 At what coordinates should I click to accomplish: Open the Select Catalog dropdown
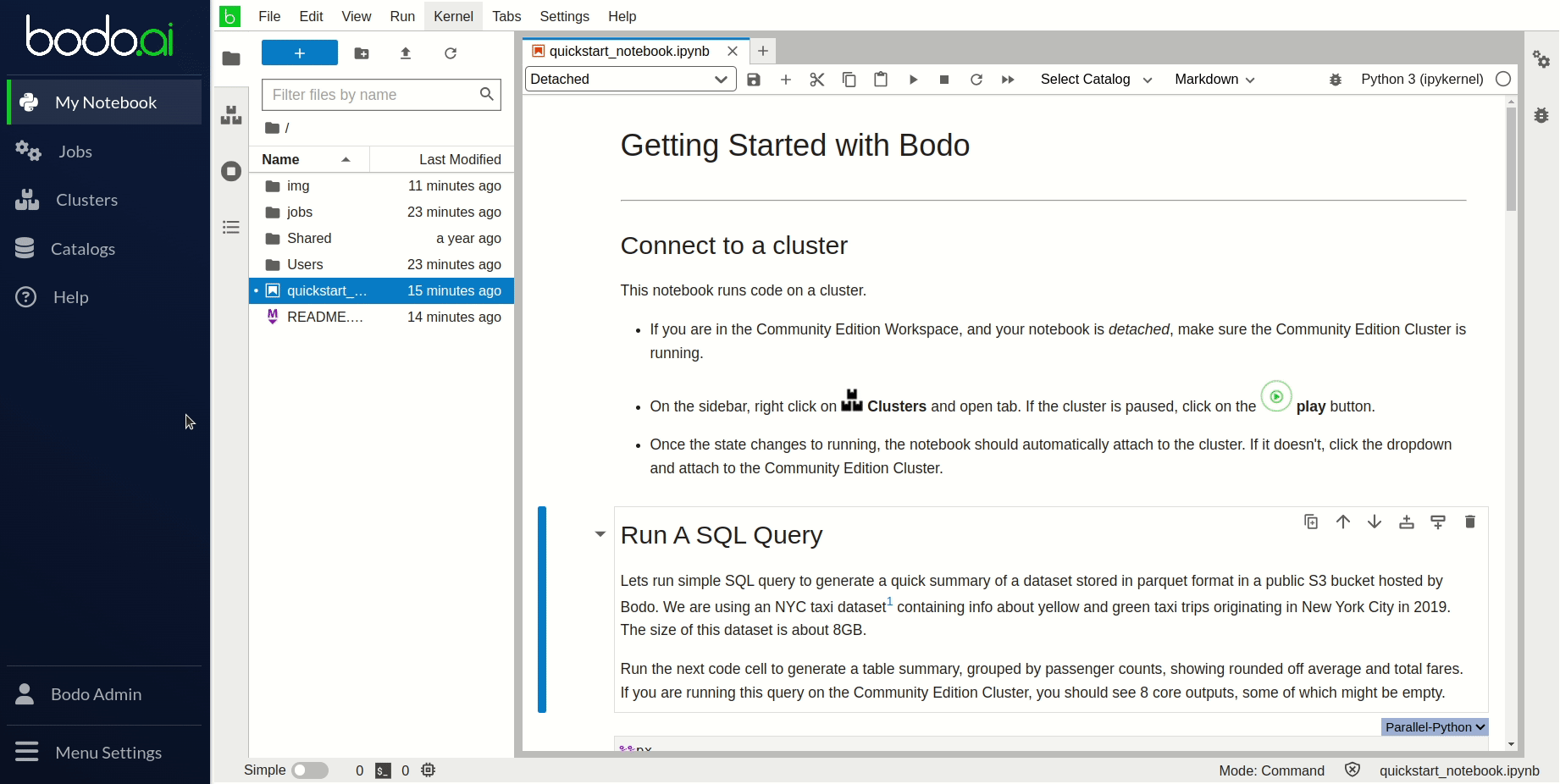(x=1095, y=79)
